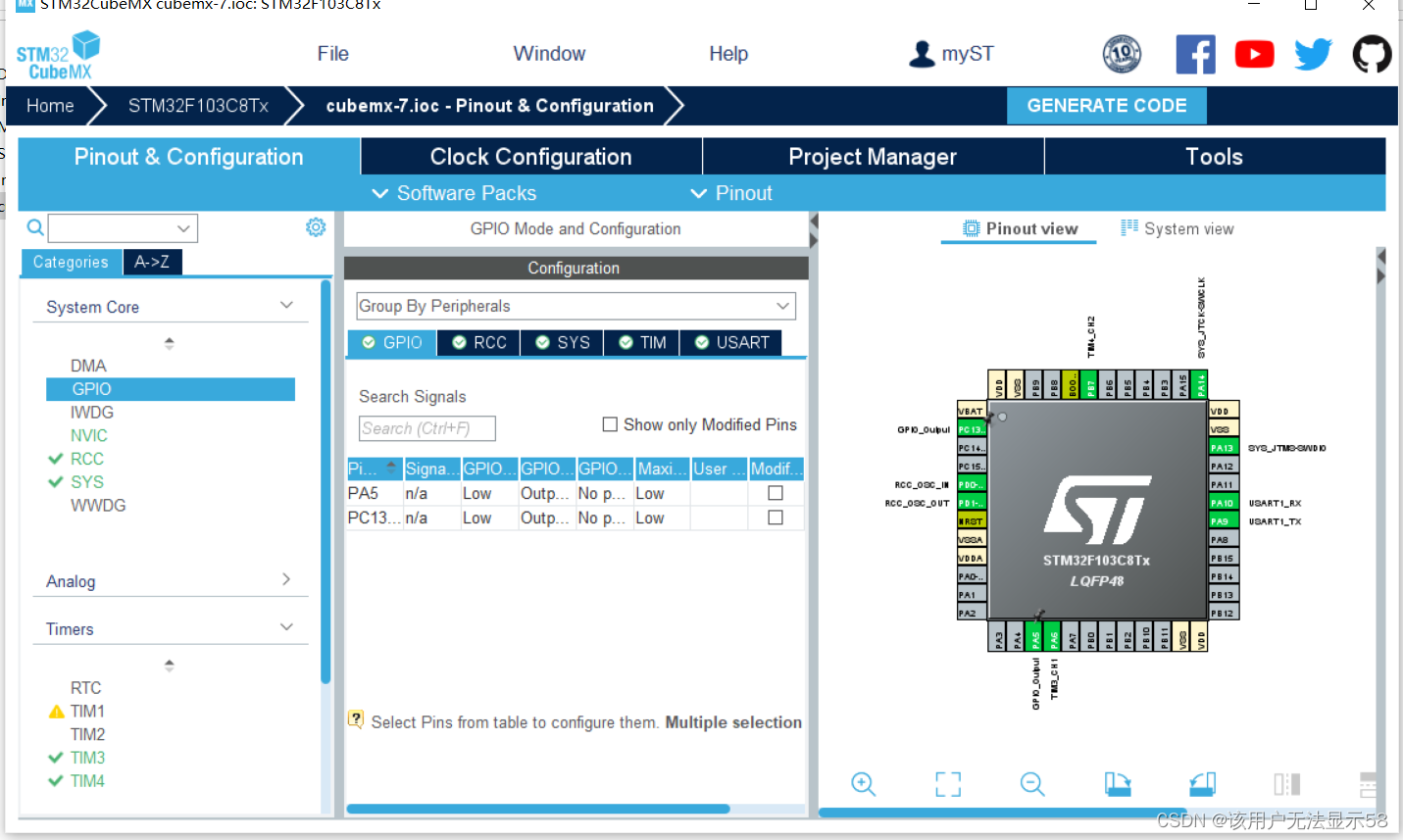The width and height of the screenshot is (1403, 840).
Task: Open the Facebook icon link
Action: click(1195, 54)
